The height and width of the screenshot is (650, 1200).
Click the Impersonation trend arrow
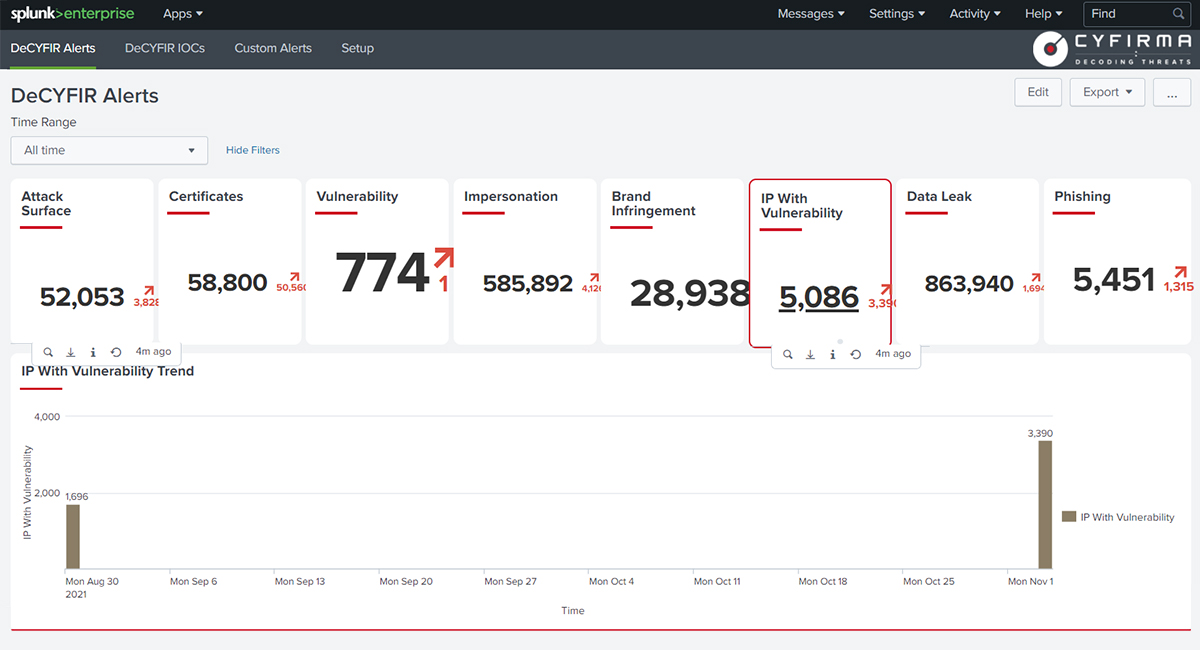(594, 278)
